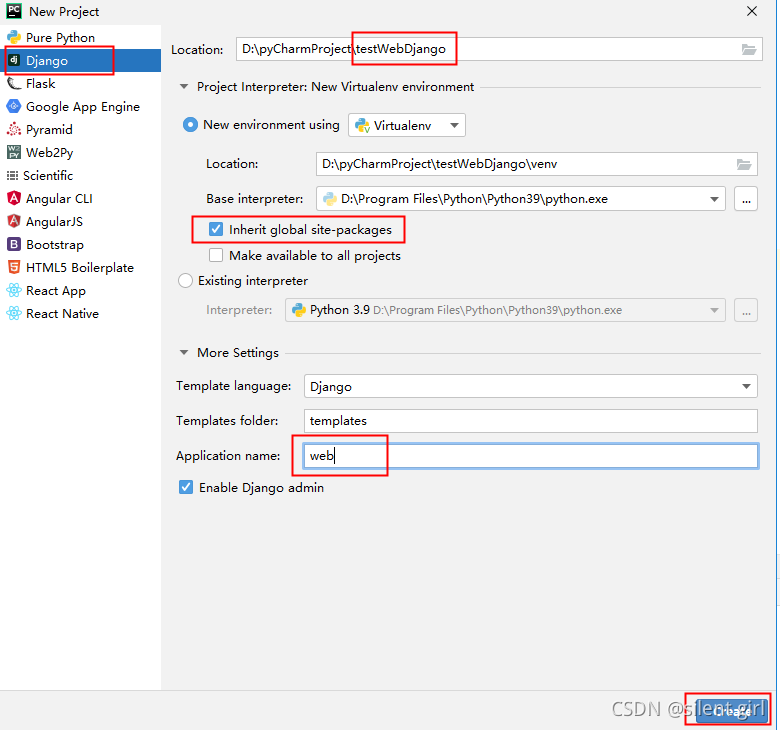Click the Create button

click(x=731, y=711)
